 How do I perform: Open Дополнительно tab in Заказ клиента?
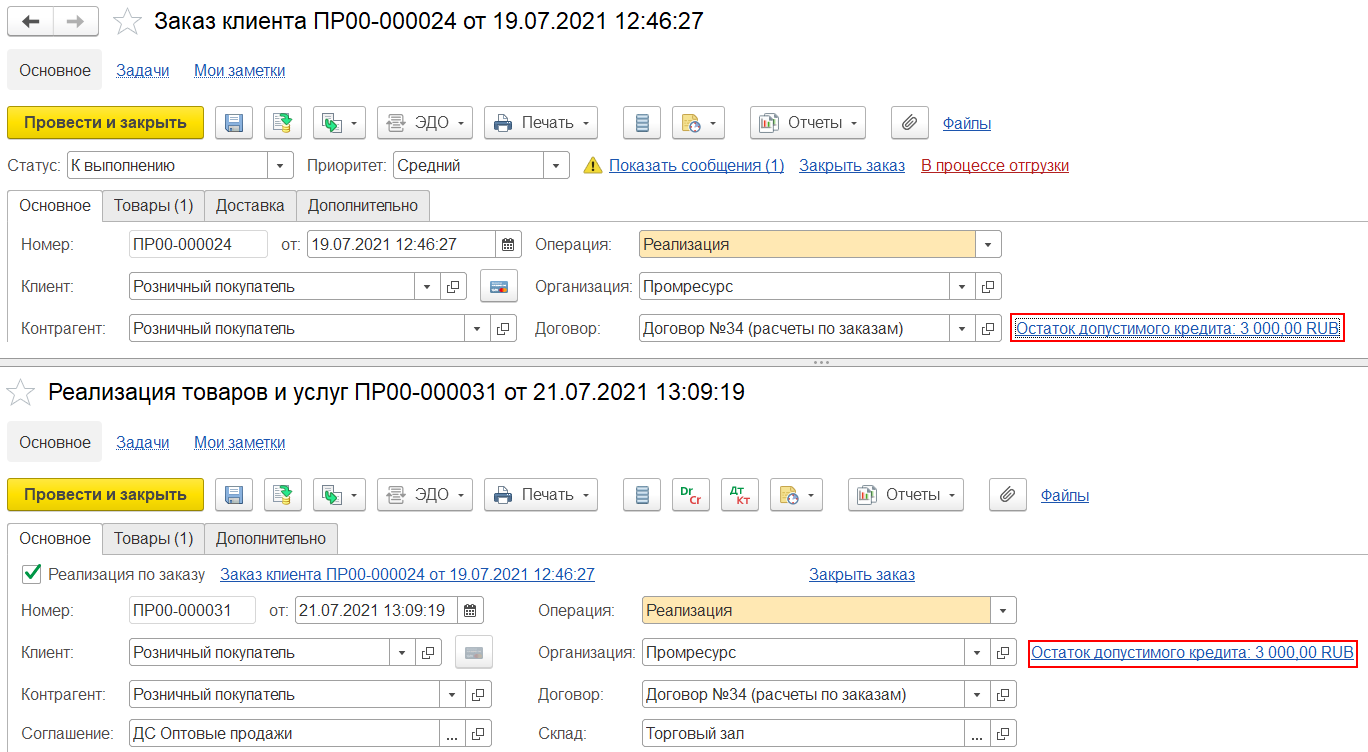363,206
